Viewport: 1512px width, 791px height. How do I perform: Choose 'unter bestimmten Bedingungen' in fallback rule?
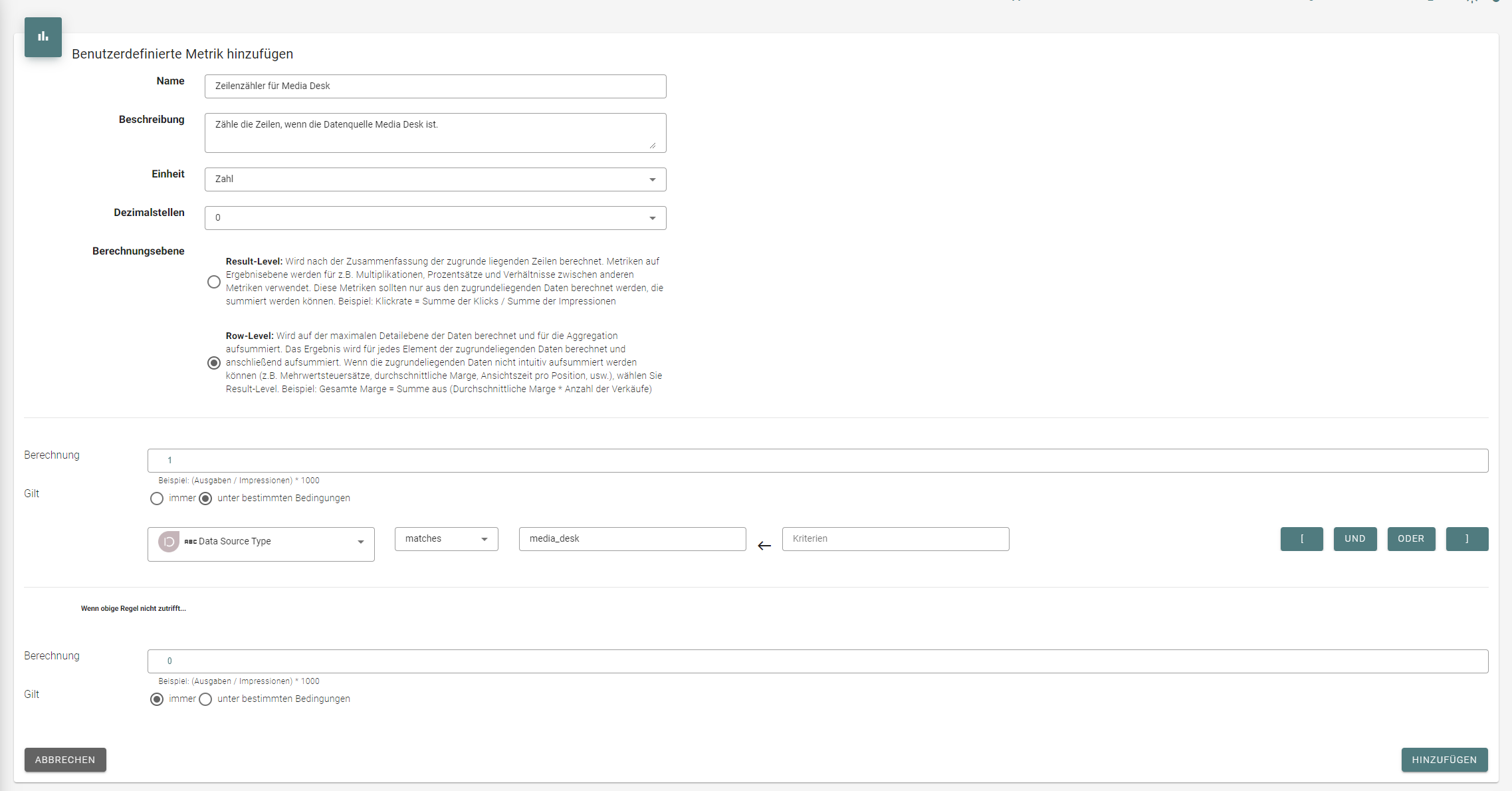206,699
